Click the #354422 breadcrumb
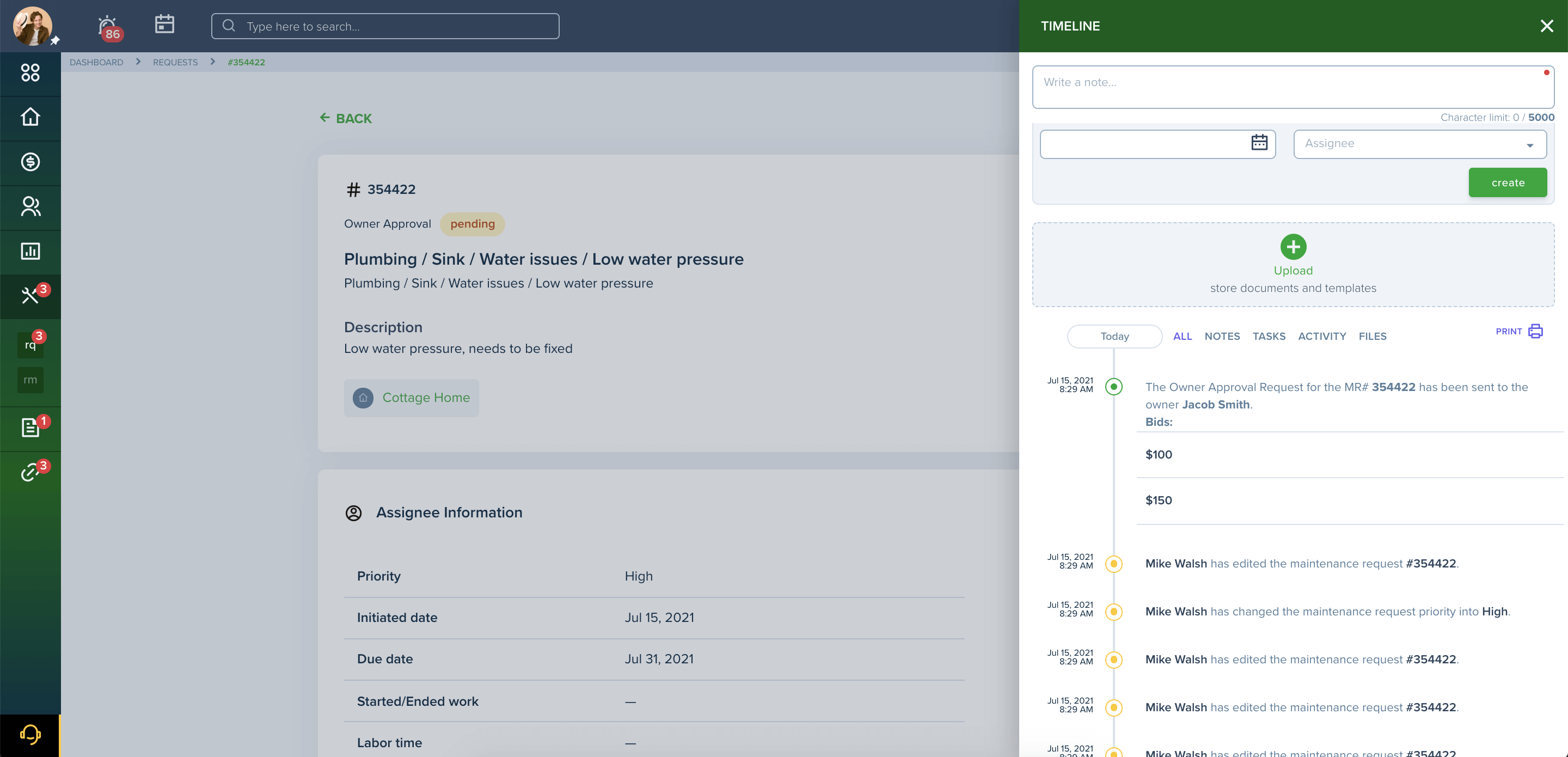1568x757 pixels. pos(246,62)
